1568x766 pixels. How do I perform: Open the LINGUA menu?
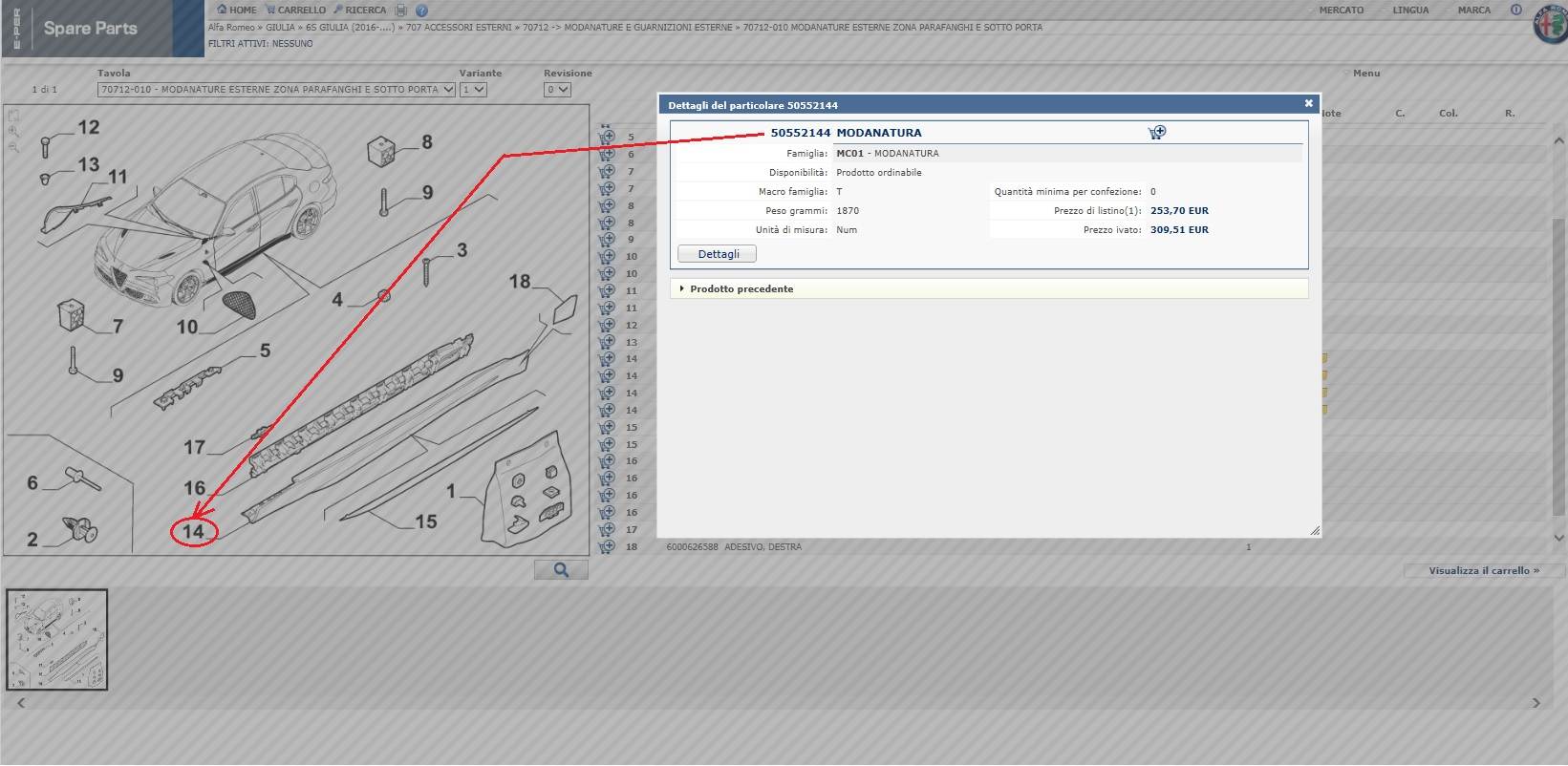(x=1409, y=11)
